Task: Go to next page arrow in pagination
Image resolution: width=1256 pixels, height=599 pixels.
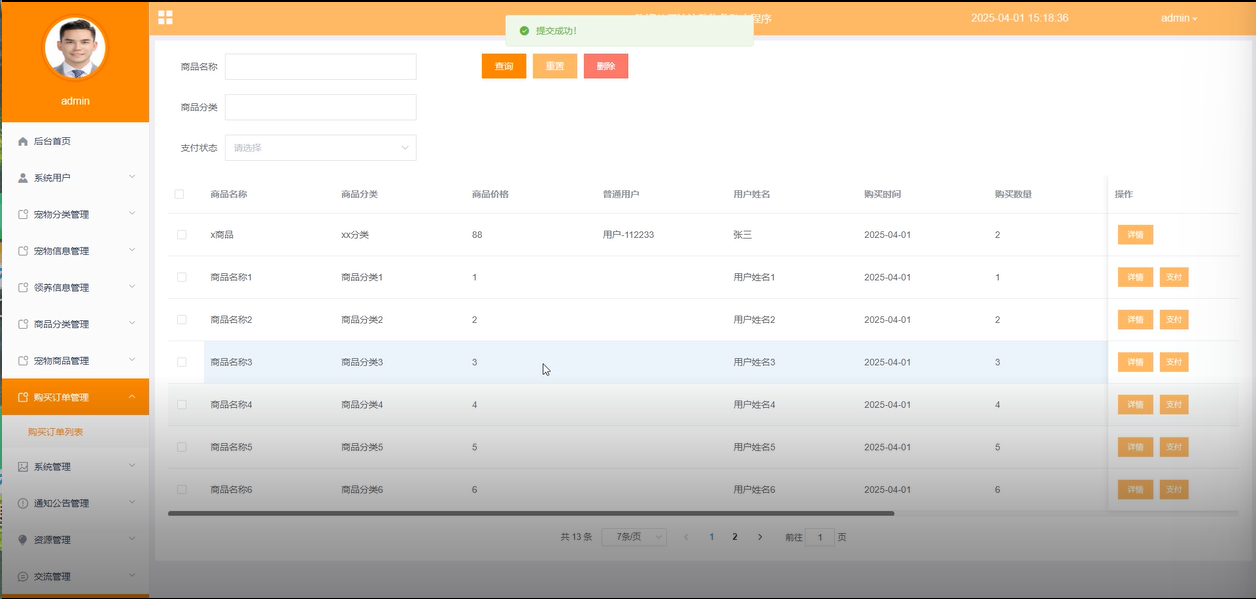Action: [760, 537]
